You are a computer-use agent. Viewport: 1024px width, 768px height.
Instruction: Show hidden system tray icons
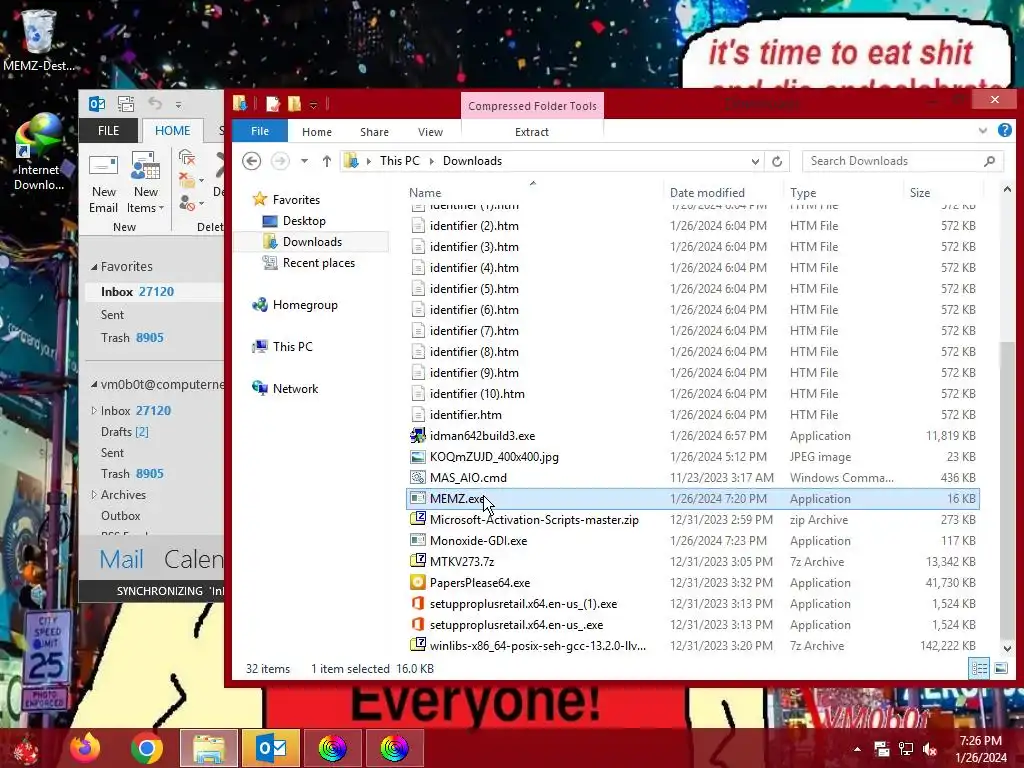point(857,749)
